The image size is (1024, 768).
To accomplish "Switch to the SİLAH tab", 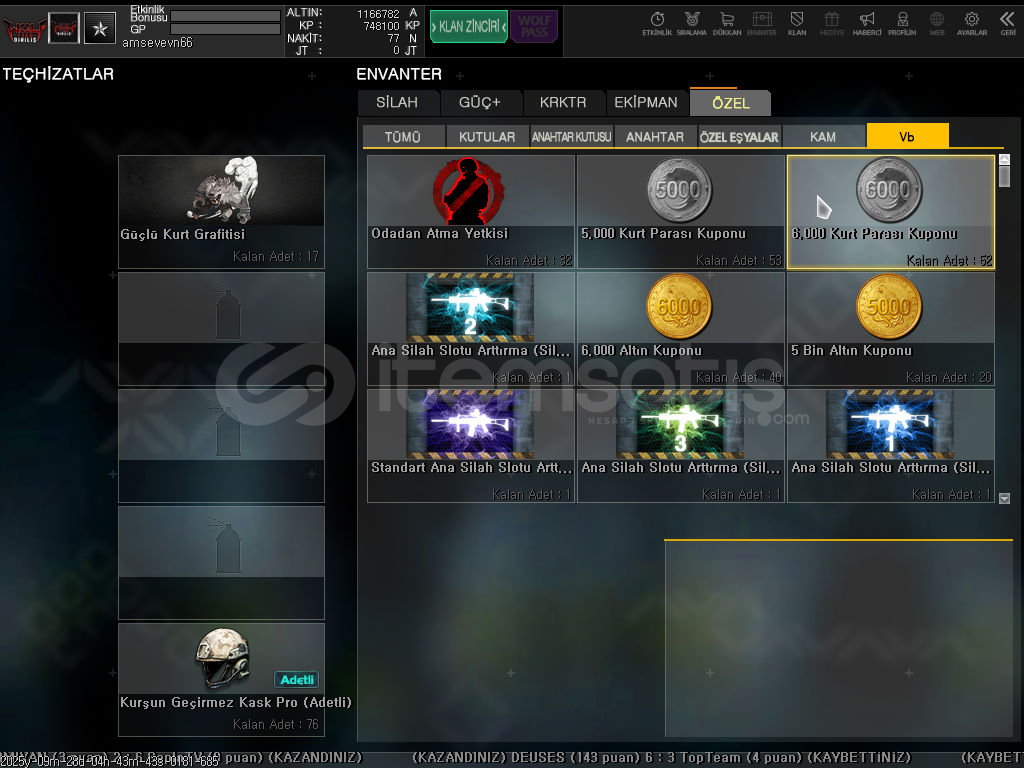I will coord(398,103).
